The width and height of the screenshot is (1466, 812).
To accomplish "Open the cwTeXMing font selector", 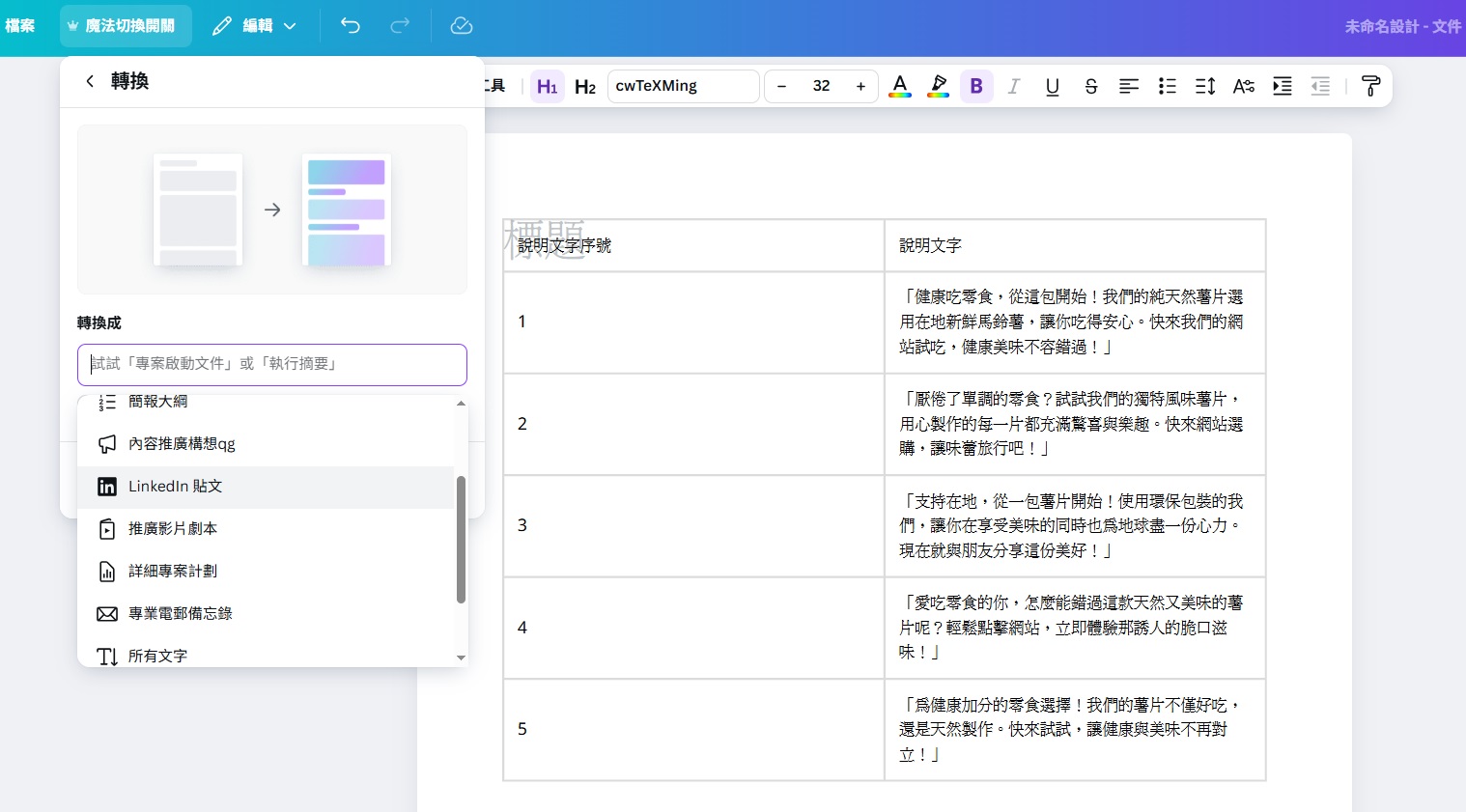I will click(684, 86).
